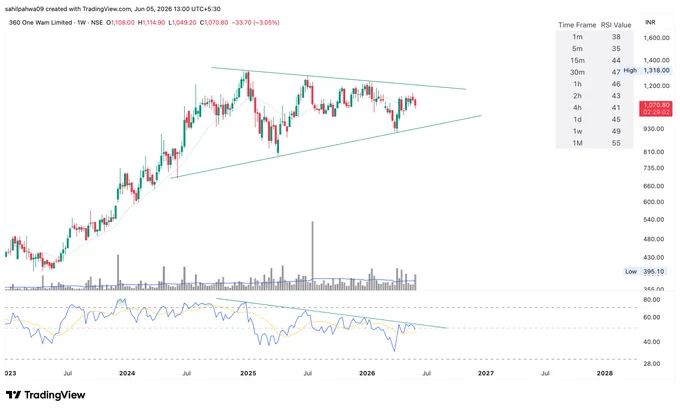Click the high price value H1,114.90
The height and width of the screenshot is (410, 680).
[151, 23]
